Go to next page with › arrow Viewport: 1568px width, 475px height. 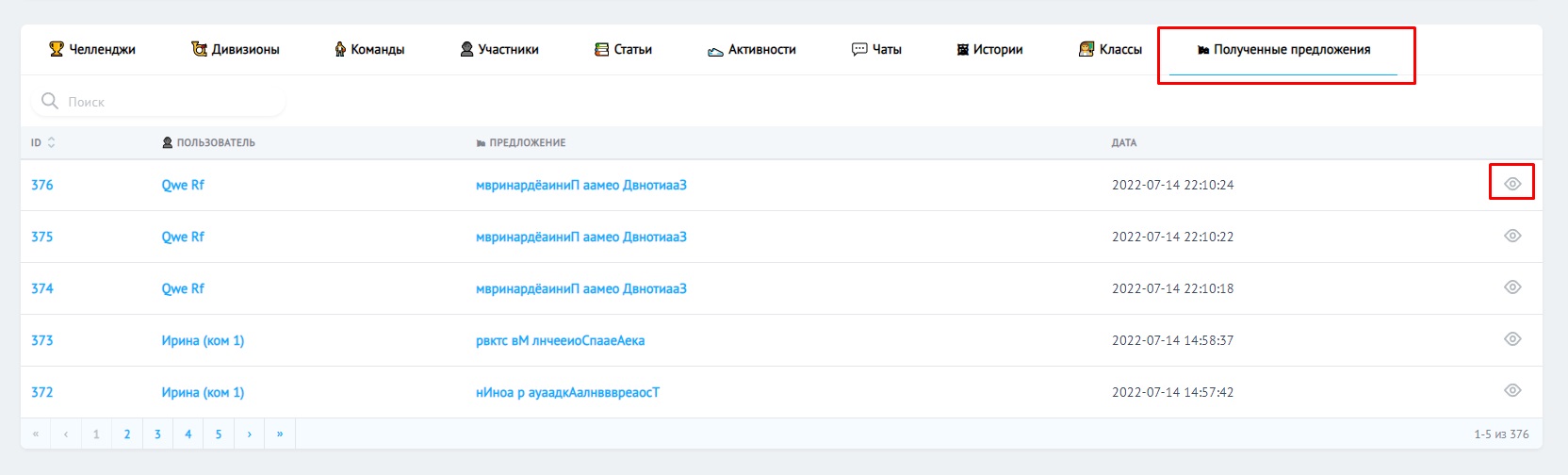point(249,434)
